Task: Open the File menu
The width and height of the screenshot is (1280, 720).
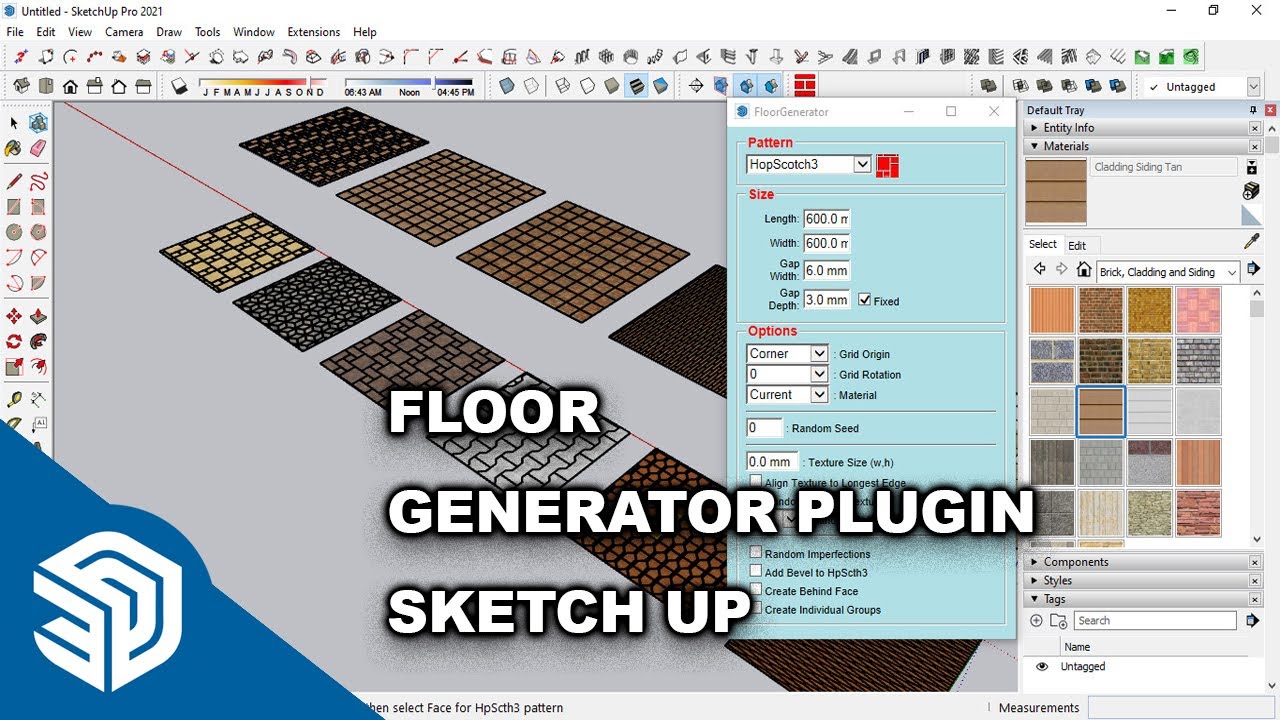Action: 15,32
